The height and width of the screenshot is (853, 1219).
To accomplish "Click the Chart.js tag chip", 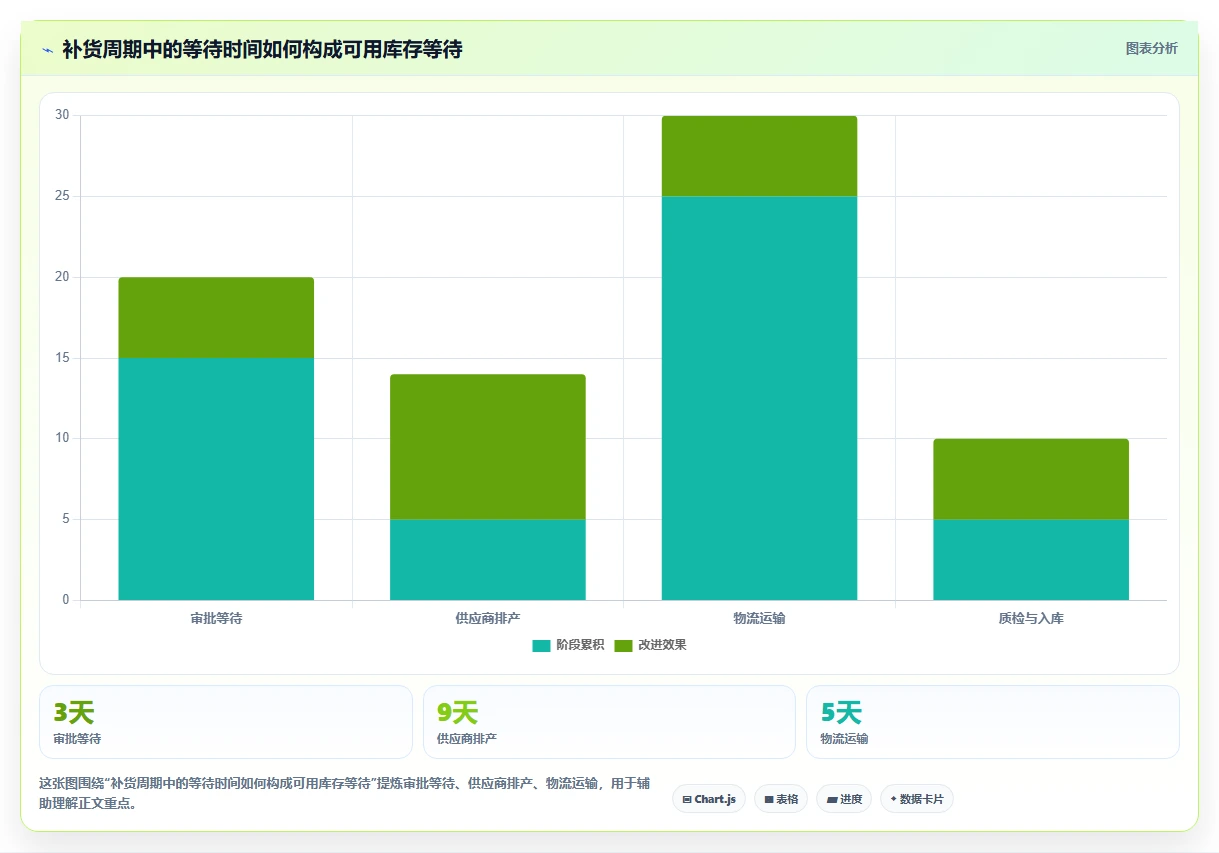I will pos(709,799).
